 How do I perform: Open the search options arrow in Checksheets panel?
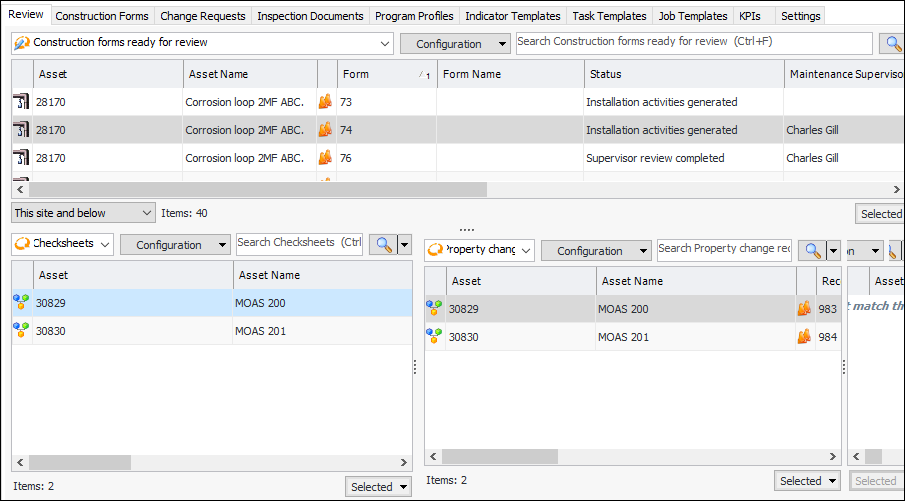click(x=405, y=245)
